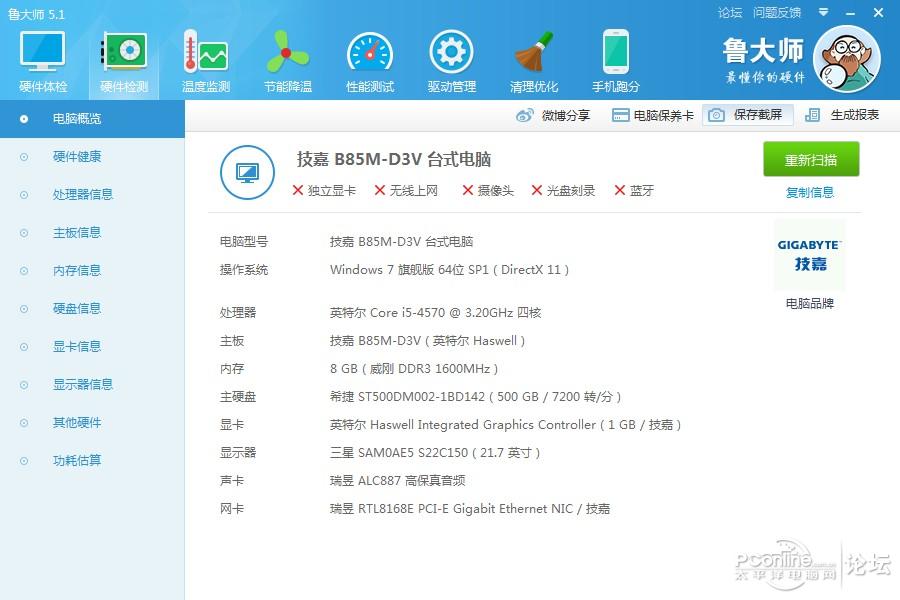Click the 技嘉 B85M-D3V ( 英特尔 Haswell ) motherboard value
Image resolution: width=900 pixels, height=600 pixels.
(428, 341)
